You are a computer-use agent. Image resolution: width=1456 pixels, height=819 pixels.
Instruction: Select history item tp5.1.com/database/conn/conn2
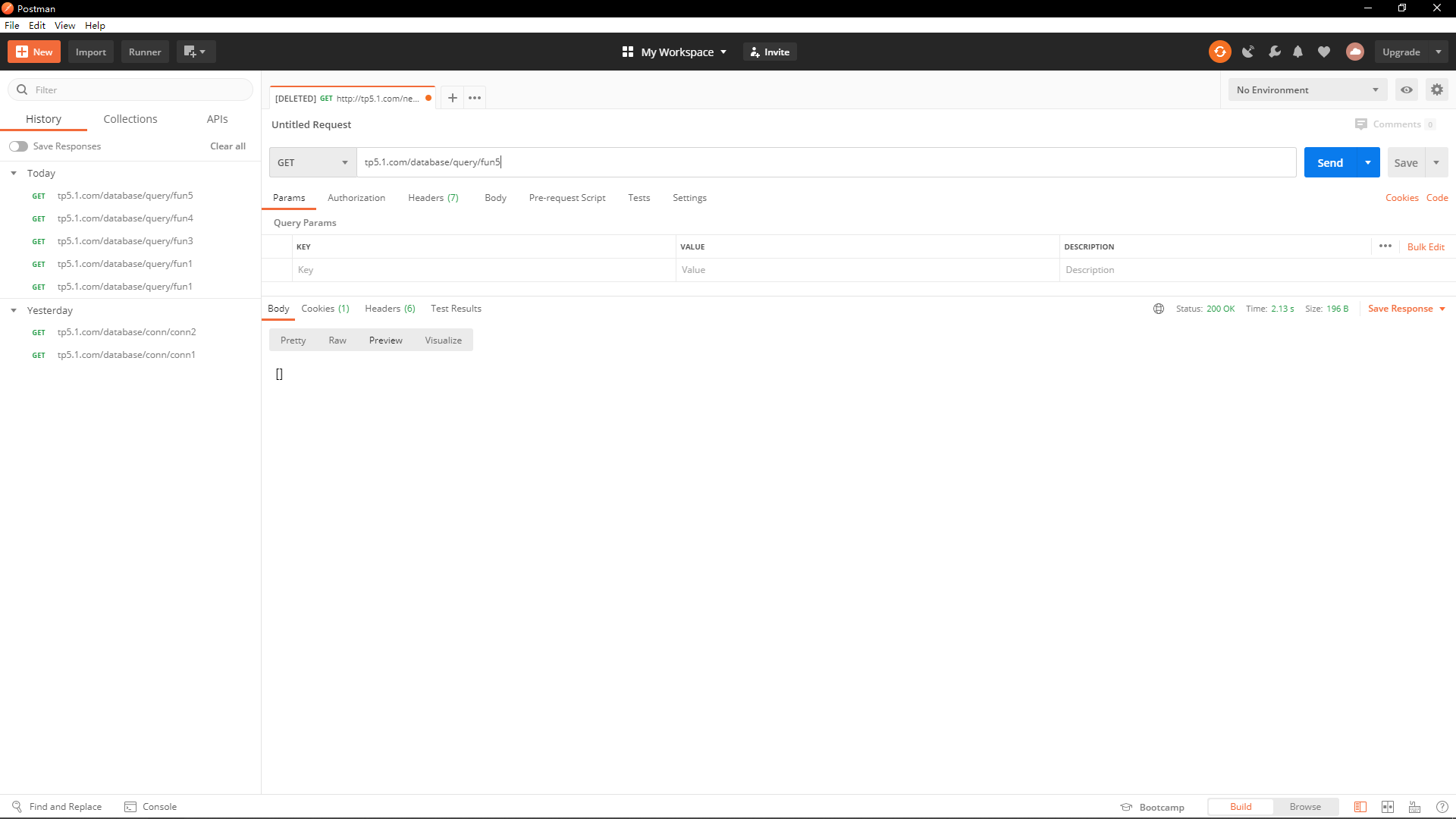coord(130,332)
